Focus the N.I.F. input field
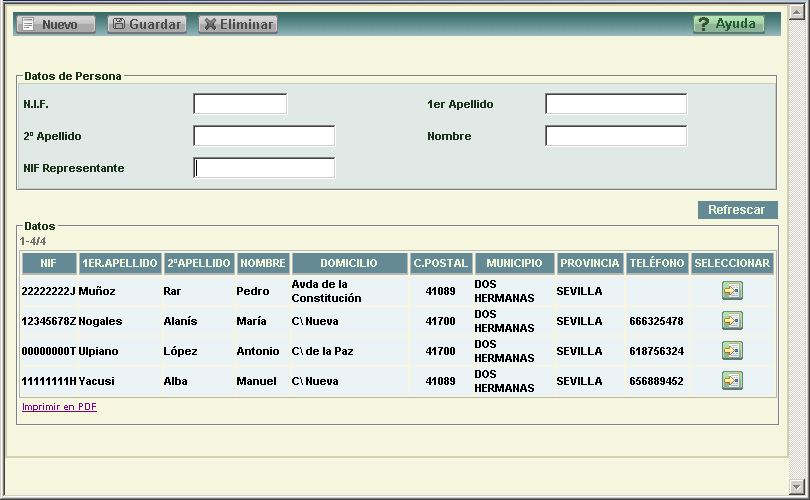Screen dimensions: 810x500 (240, 104)
